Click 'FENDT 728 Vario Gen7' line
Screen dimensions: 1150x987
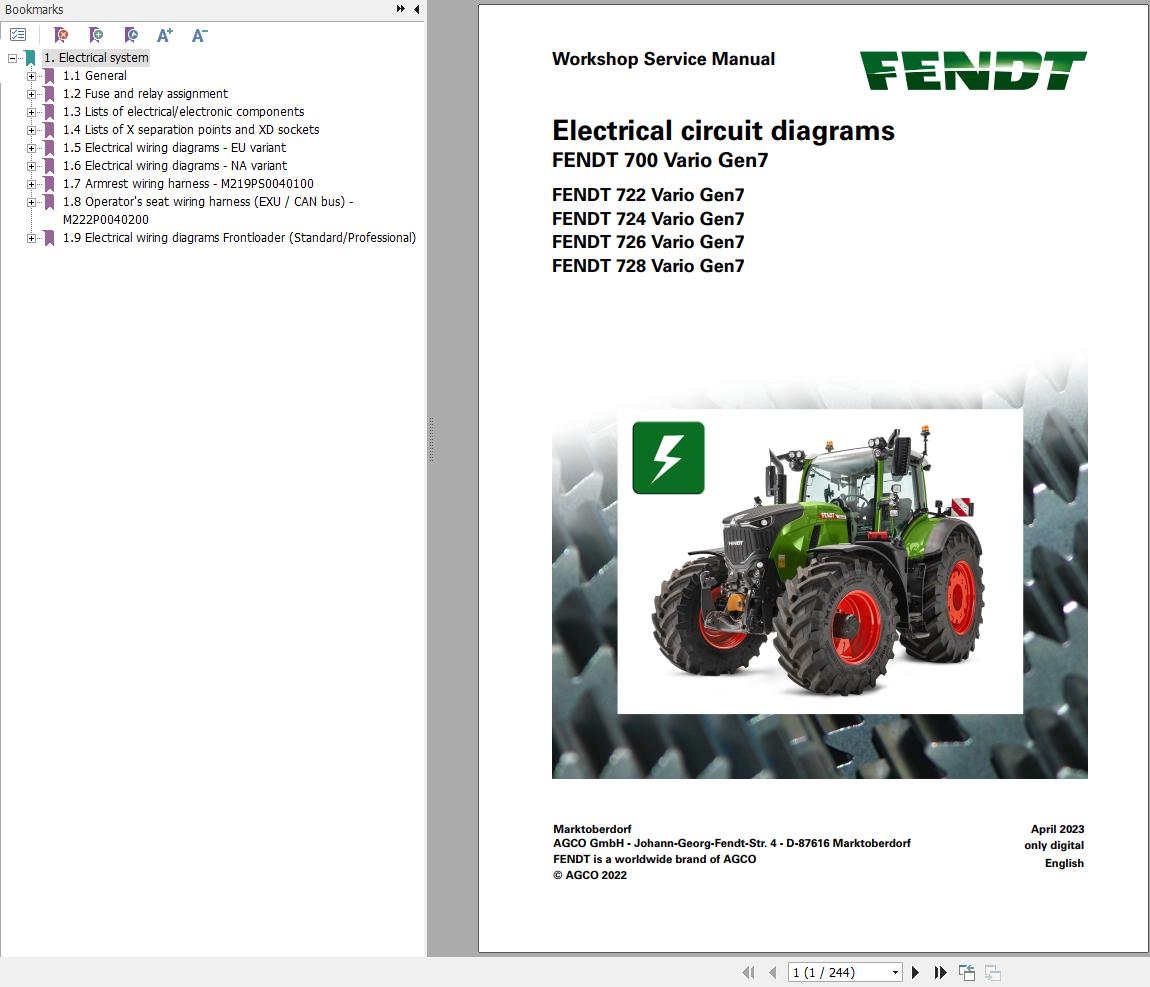pyautogui.click(x=648, y=265)
